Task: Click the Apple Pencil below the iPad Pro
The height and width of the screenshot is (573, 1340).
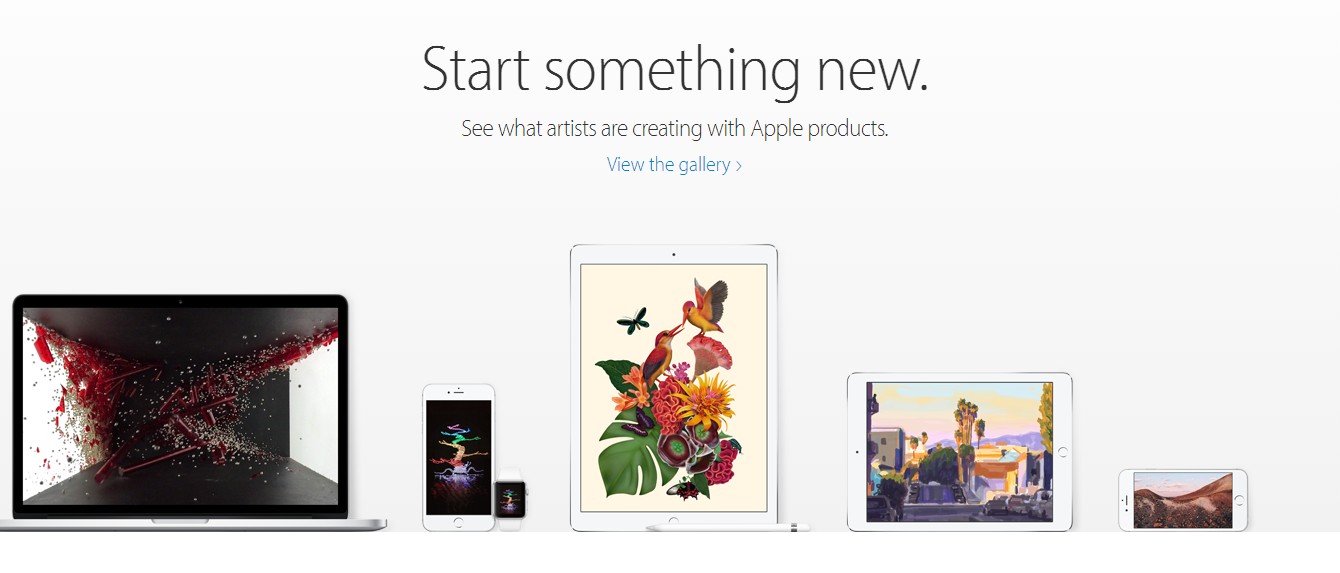Action: click(728, 527)
